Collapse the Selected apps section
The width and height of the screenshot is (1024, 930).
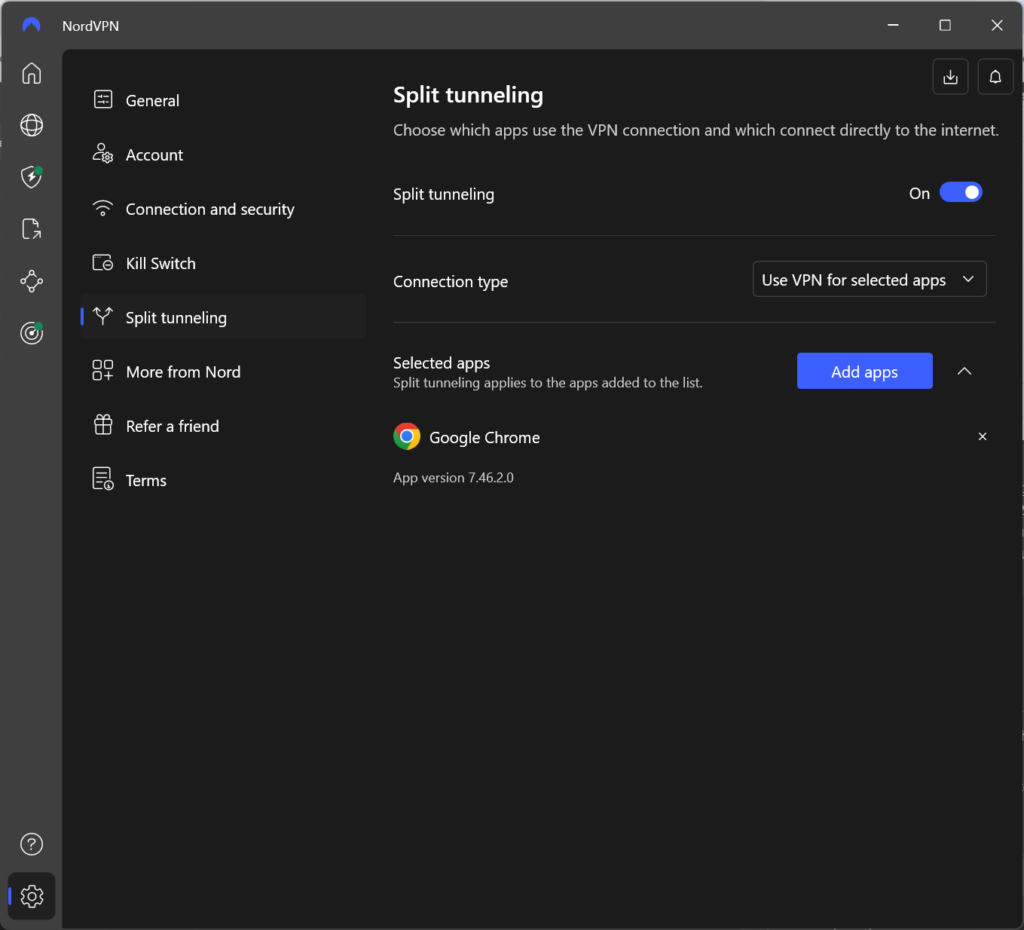(x=965, y=371)
